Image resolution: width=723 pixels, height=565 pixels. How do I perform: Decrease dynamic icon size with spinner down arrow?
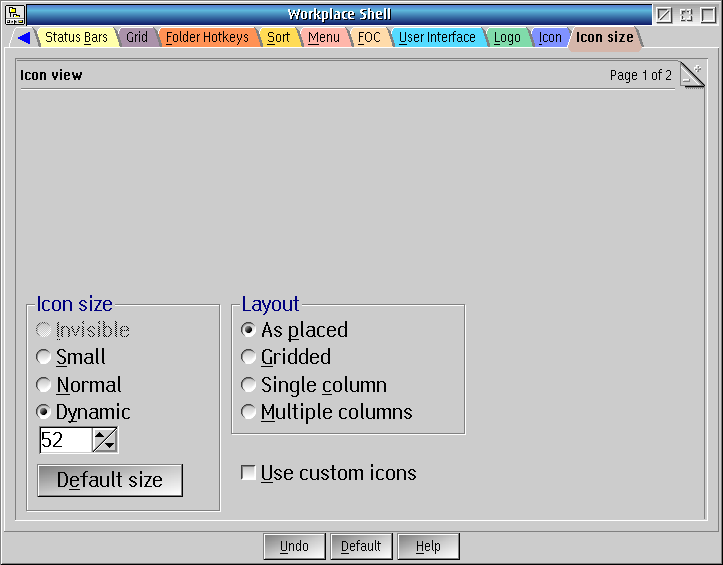[110, 446]
